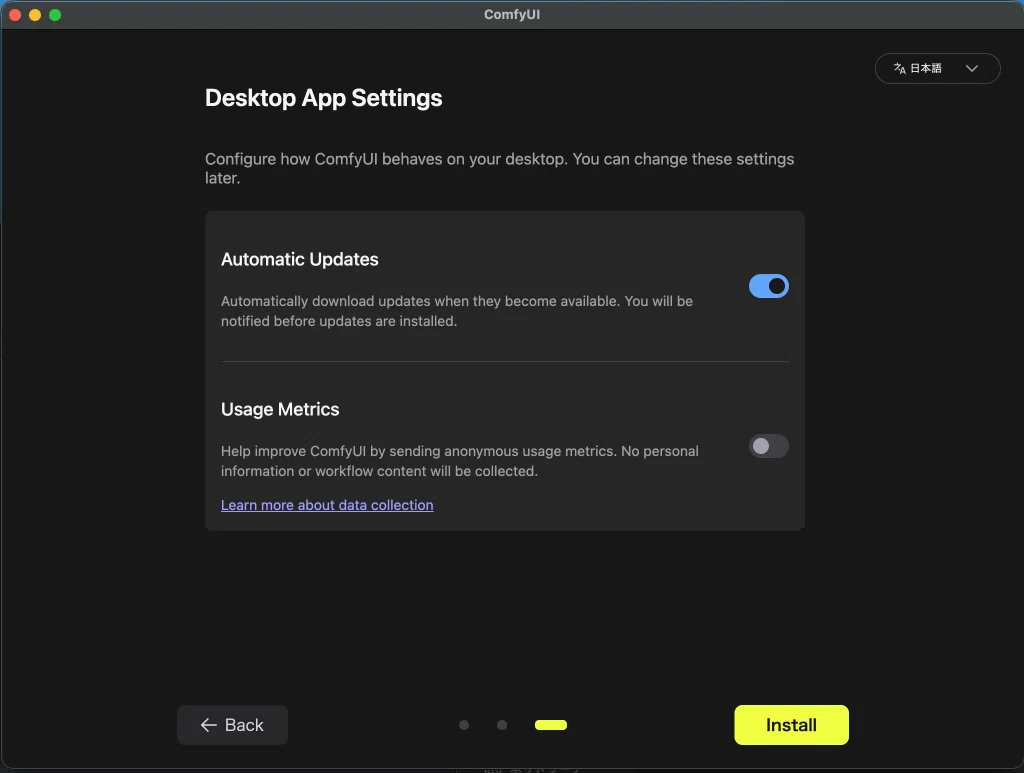This screenshot has height=773, width=1024.
Task: Click the ComfyUI window title
Action: [x=512, y=14]
